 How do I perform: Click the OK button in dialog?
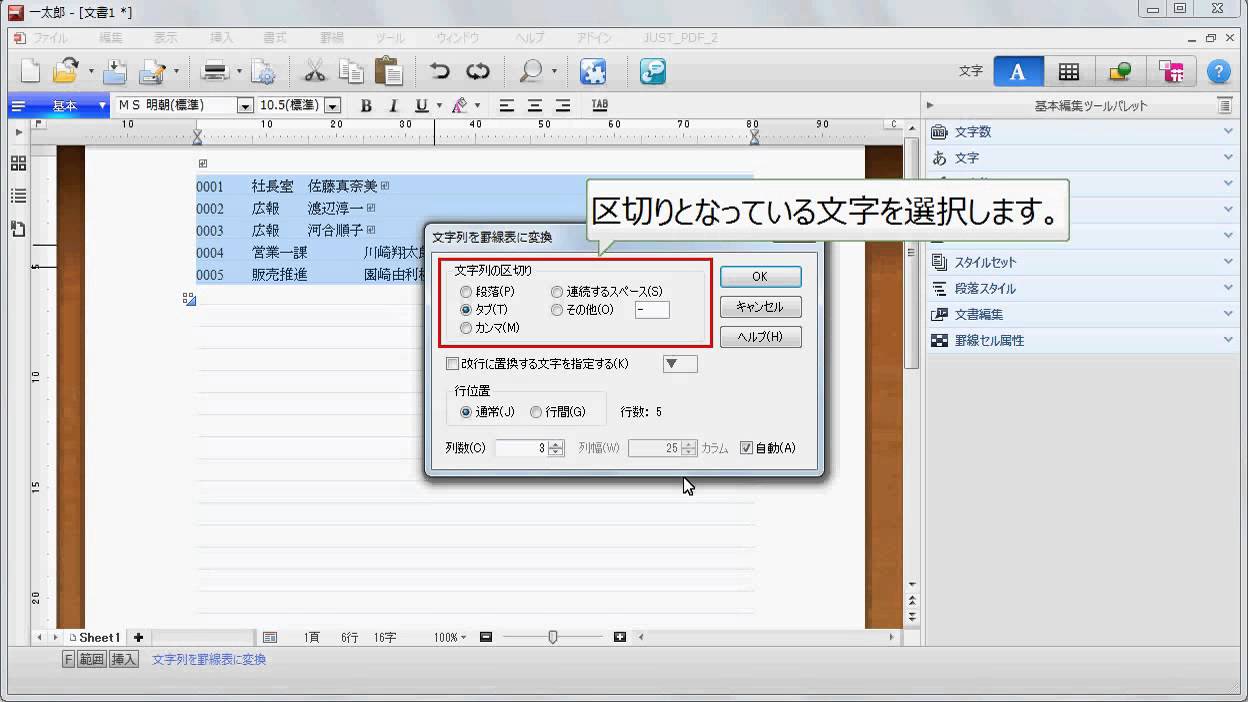point(760,277)
